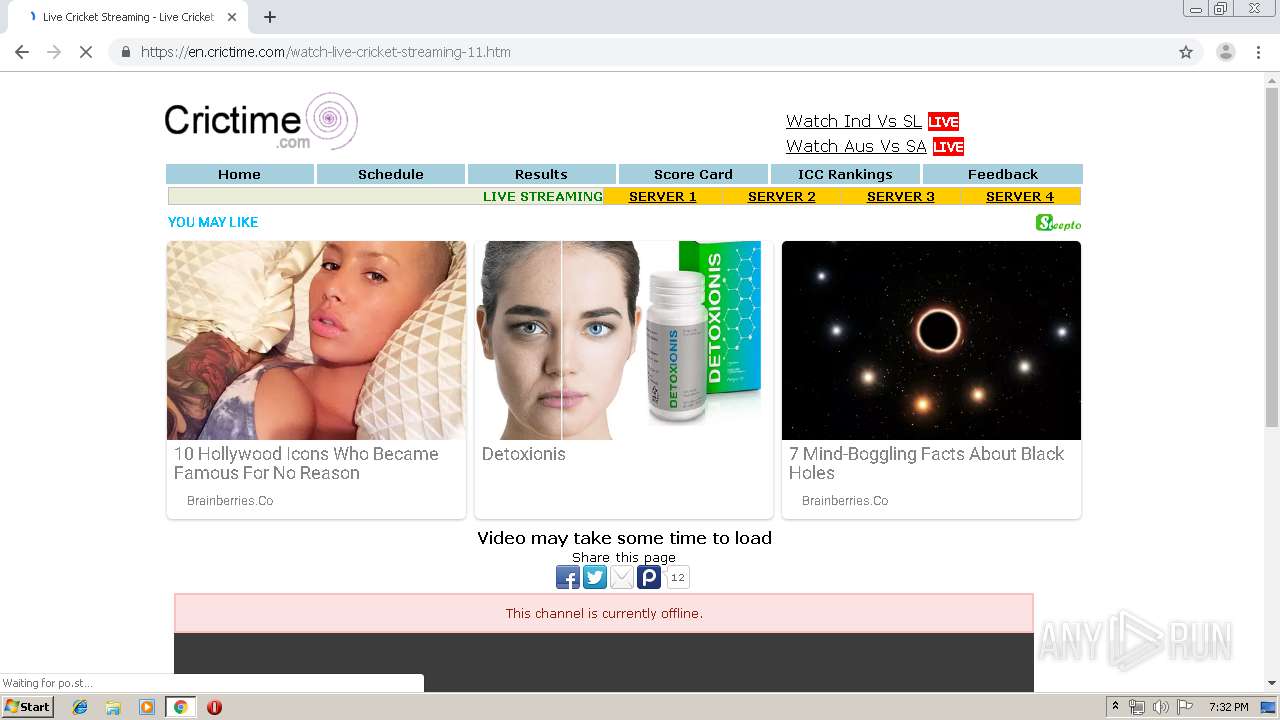Open Watch Ind Vs SL link
This screenshot has width=1280, height=720.
[x=854, y=121]
